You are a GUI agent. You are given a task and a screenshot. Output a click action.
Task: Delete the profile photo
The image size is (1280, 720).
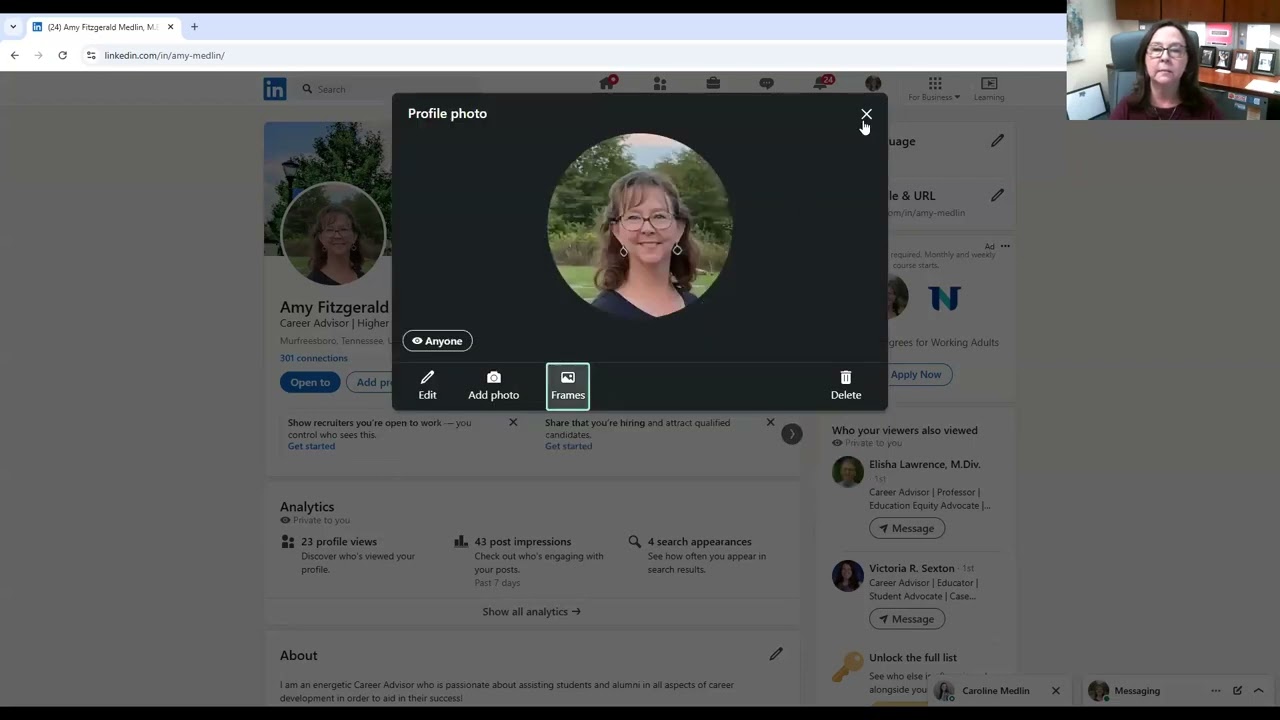click(x=846, y=385)
